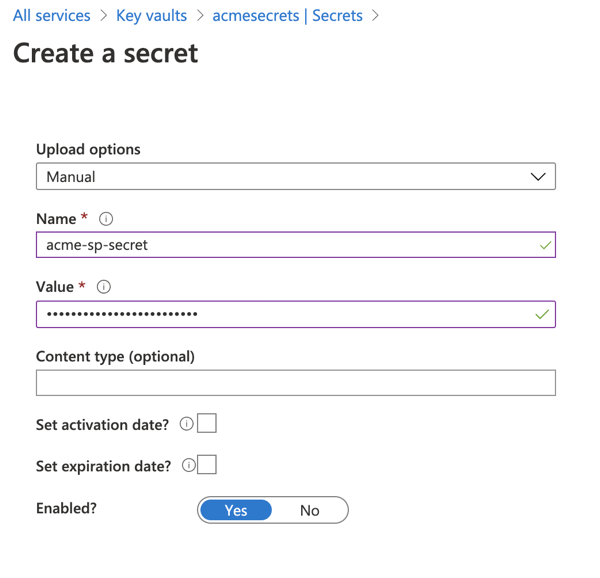Switch Enabled toggle to No
The image size is (600, 578).
coord(310,510)
